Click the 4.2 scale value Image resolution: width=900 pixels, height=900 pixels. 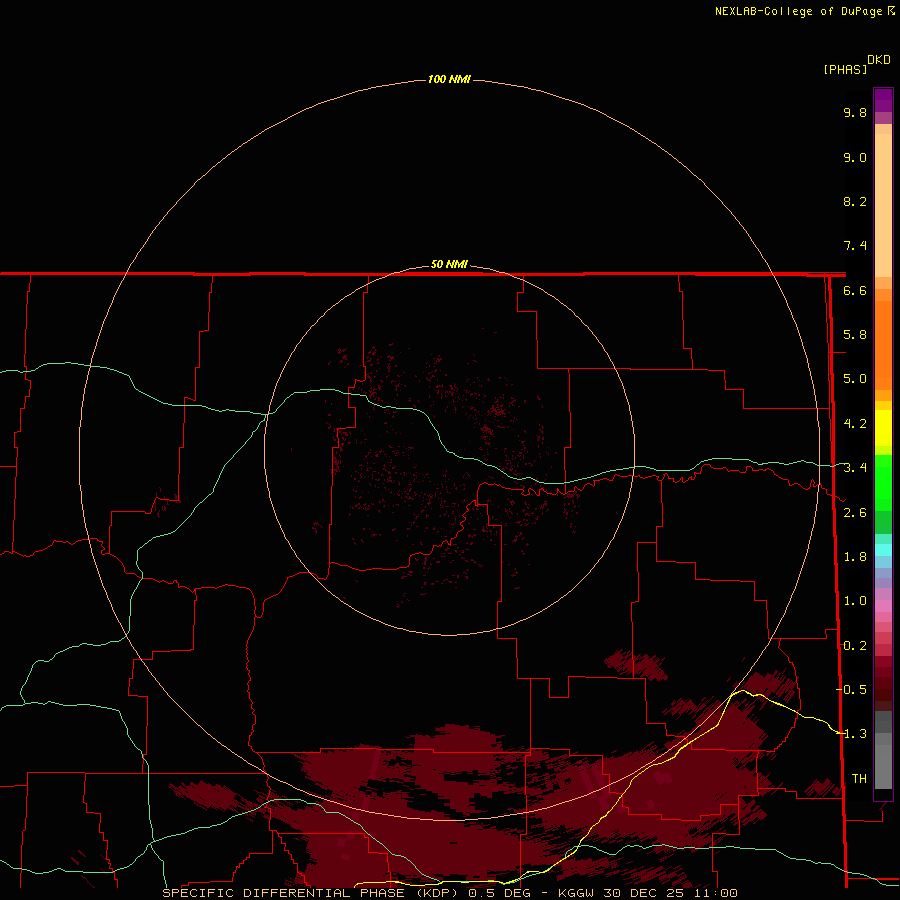point(855,424)
